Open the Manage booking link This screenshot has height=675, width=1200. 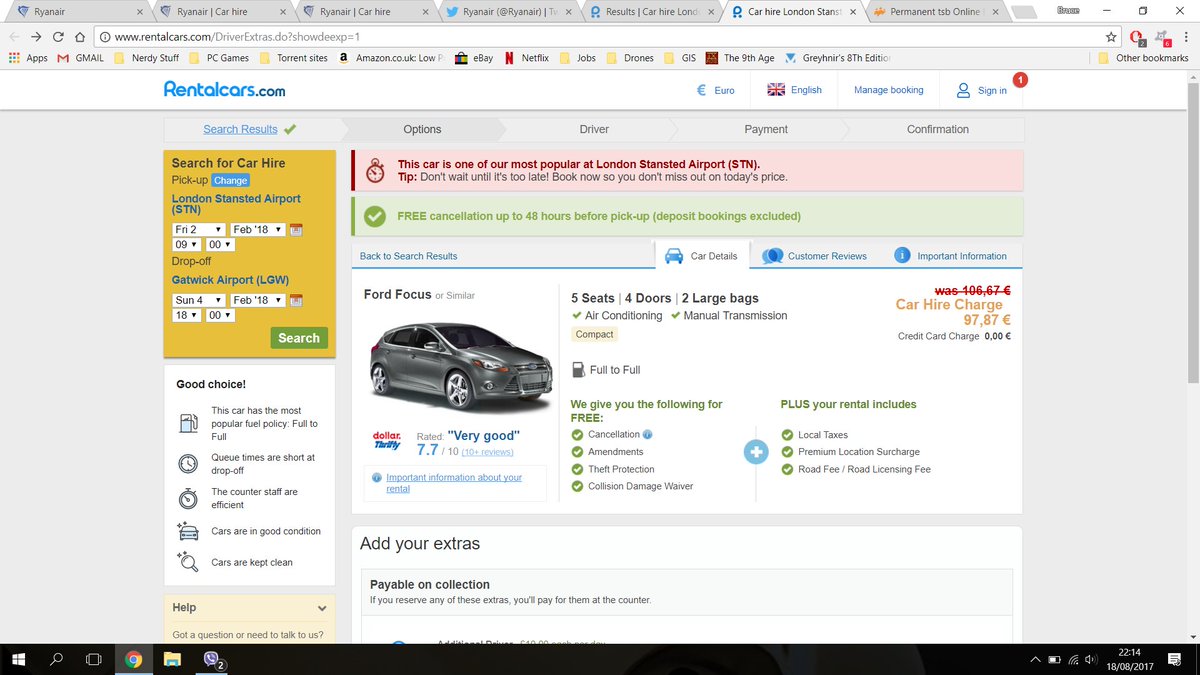point(889,90)
